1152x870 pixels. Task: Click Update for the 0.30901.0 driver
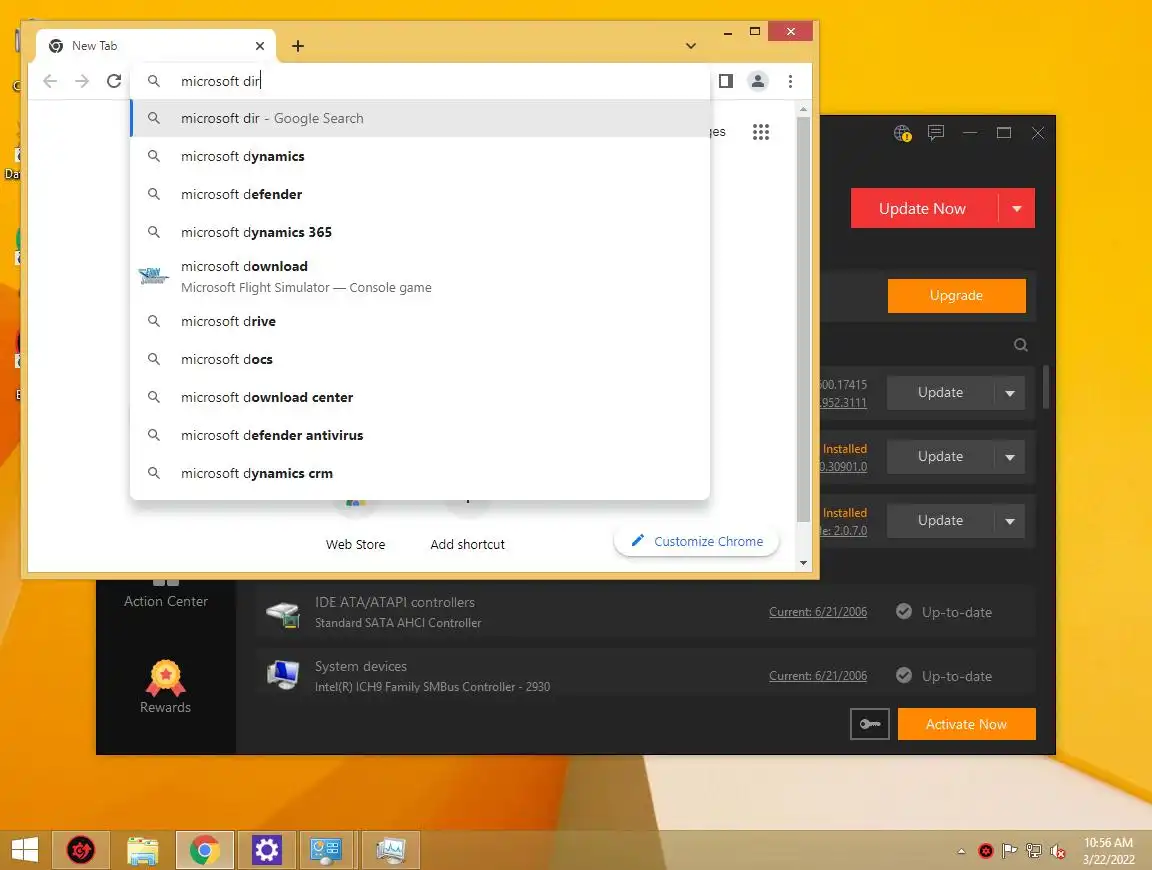pyautogui.click(x=940, y=456)
